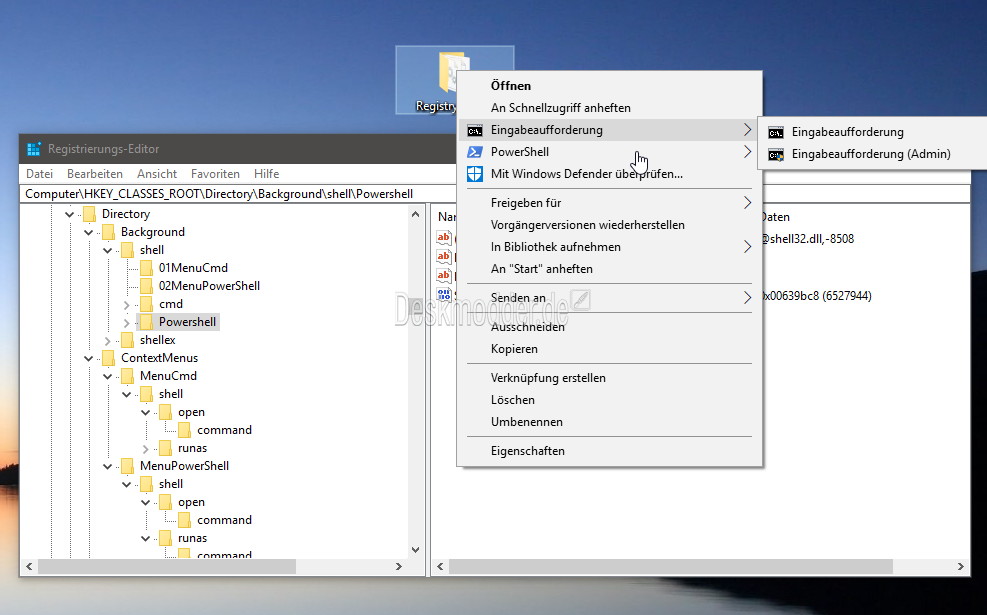The width and height of the screenshot is (987, 615).
Task: Click the Background folder icon in tree
Action: pyautogui.click(x=108, y=232)
